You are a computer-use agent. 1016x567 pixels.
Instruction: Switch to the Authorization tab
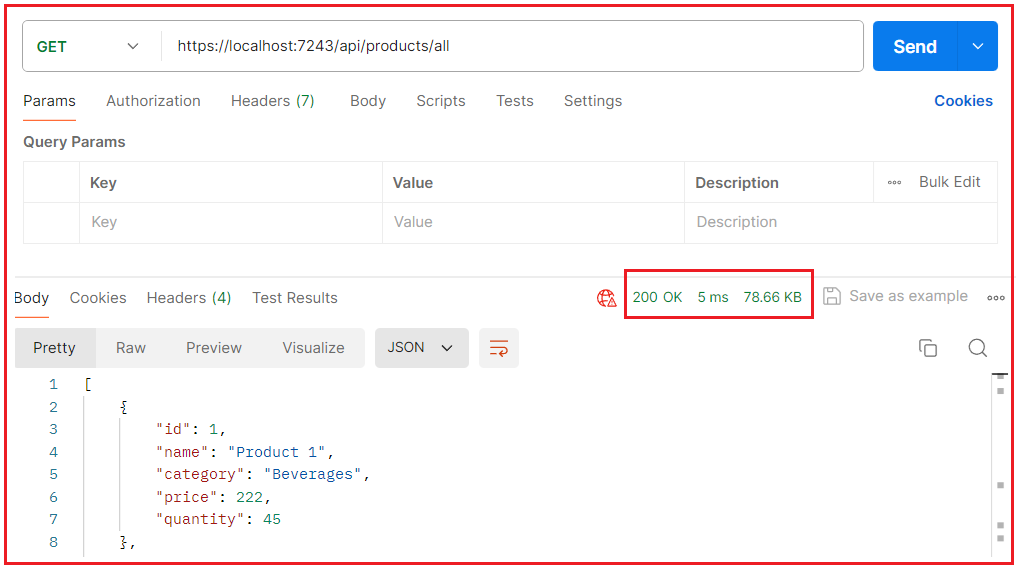click(154, 101)
